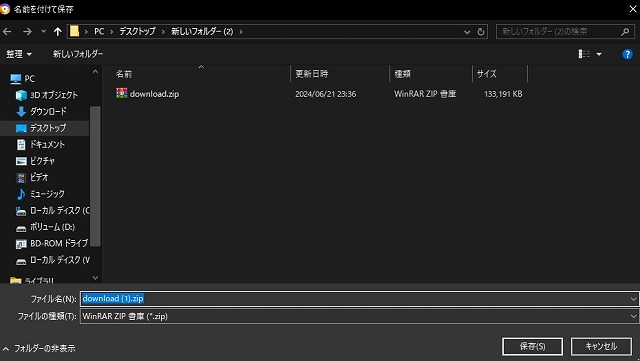Select BD-ROM ドライブ in sidebar
This screenshot has width=640, height=361.
pos(58,243)
